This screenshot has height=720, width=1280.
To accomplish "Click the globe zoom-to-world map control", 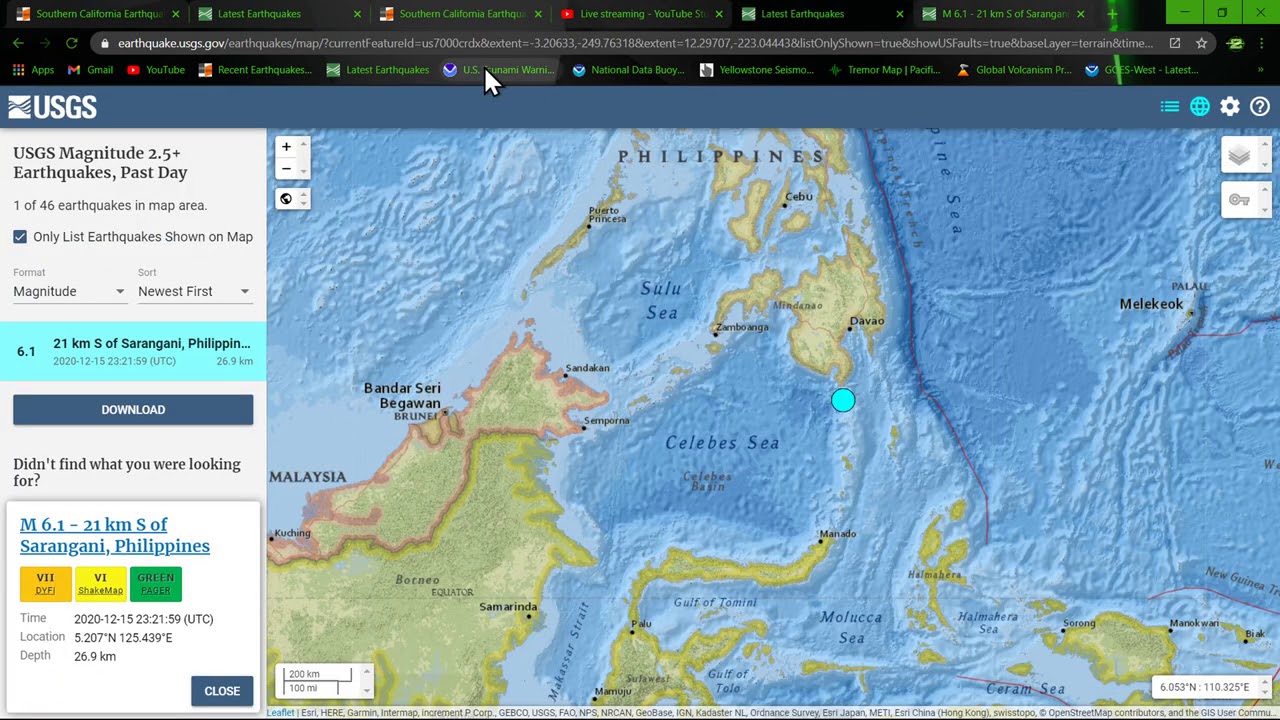I will coord(286,199).
